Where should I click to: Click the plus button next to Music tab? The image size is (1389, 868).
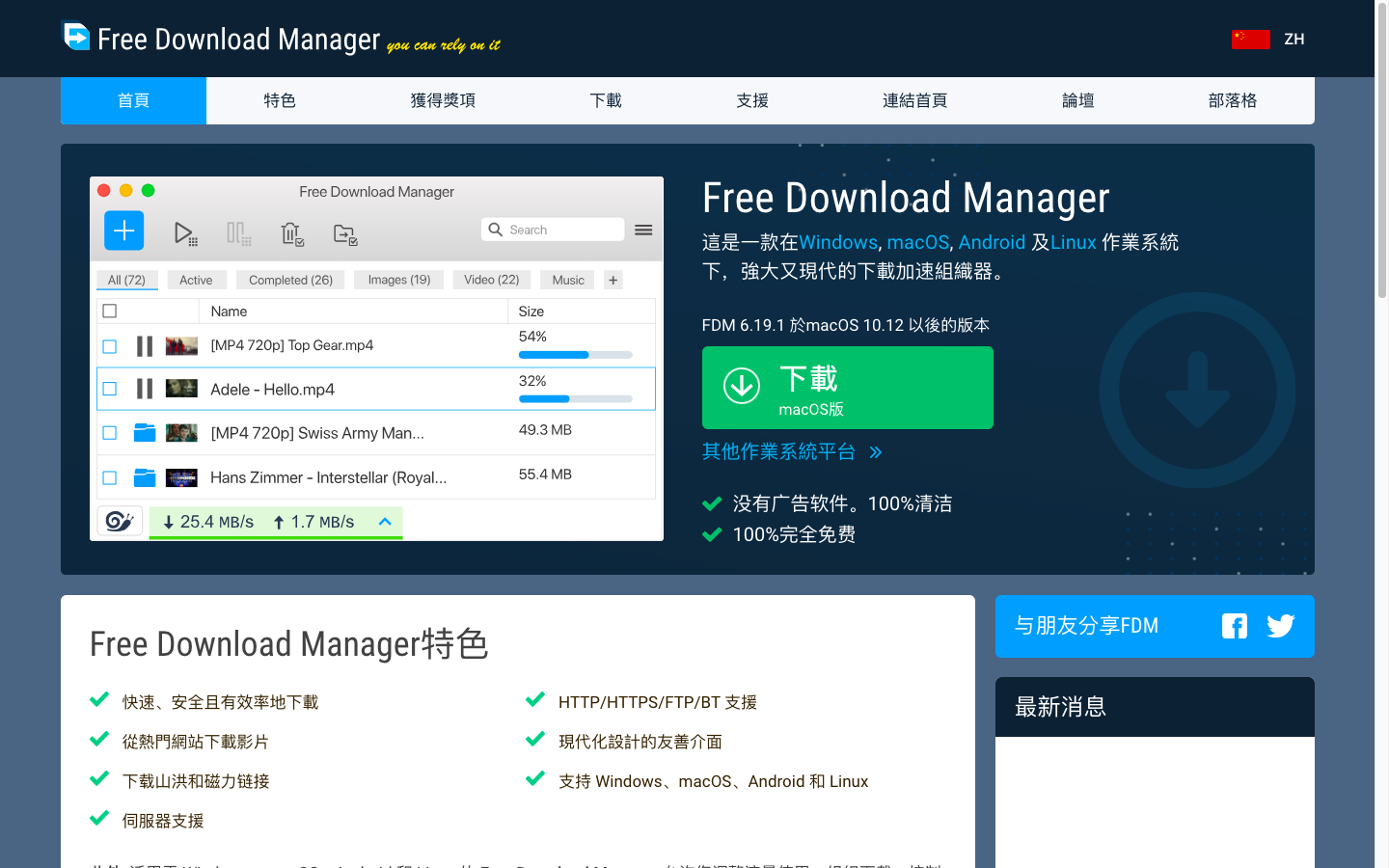tap(613, 279)
